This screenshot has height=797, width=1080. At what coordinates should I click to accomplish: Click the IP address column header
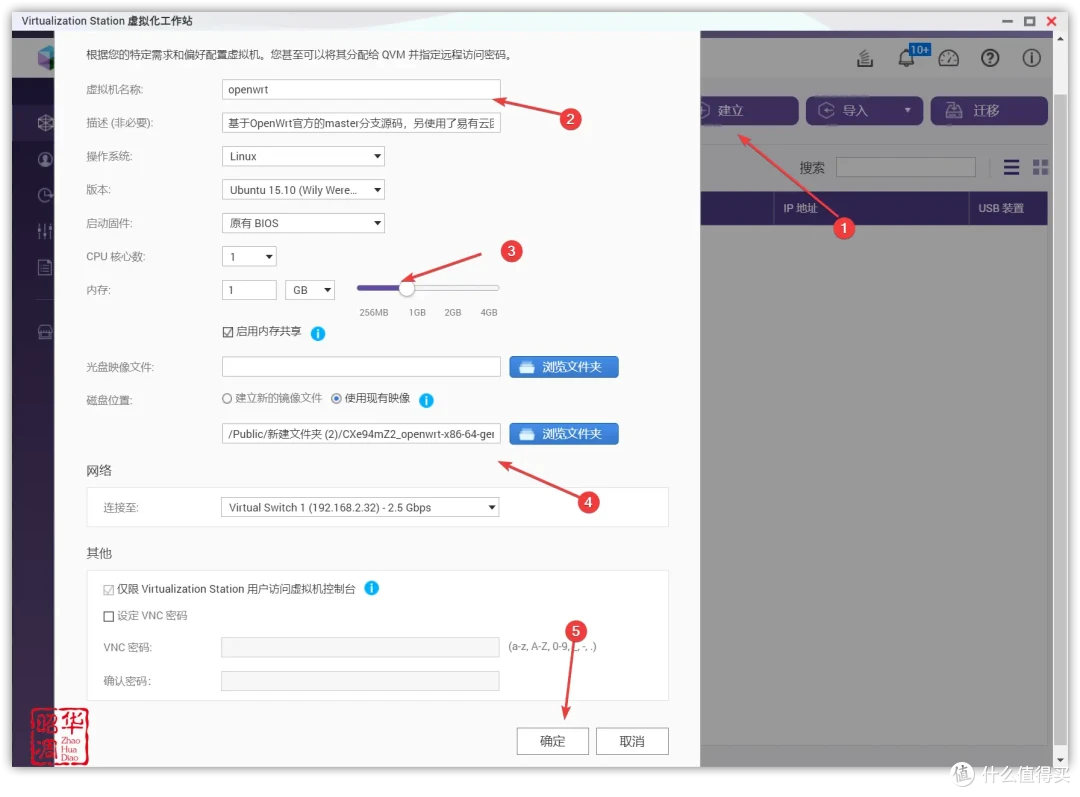871,208
